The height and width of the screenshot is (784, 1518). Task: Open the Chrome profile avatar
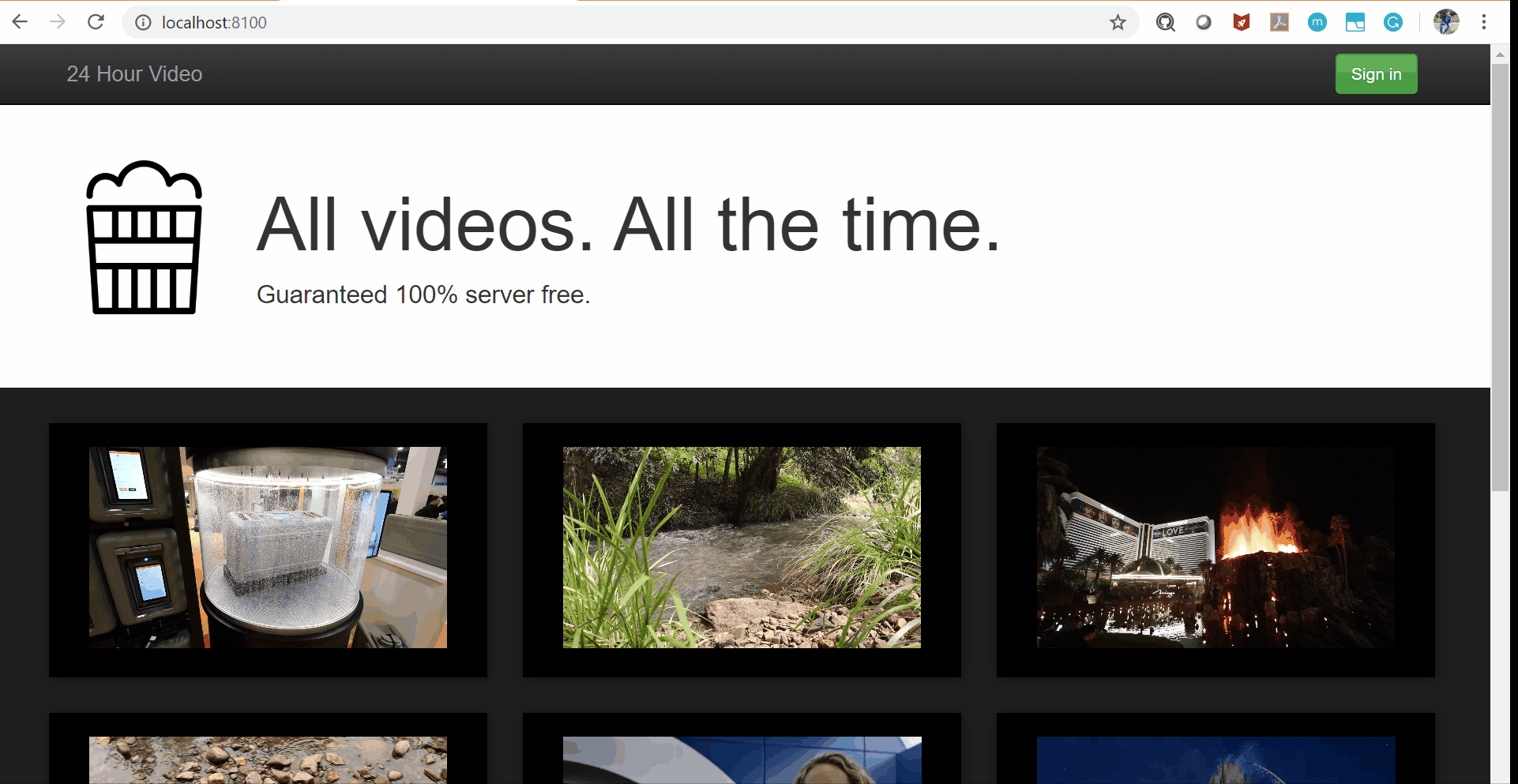tap(1446, 22)
